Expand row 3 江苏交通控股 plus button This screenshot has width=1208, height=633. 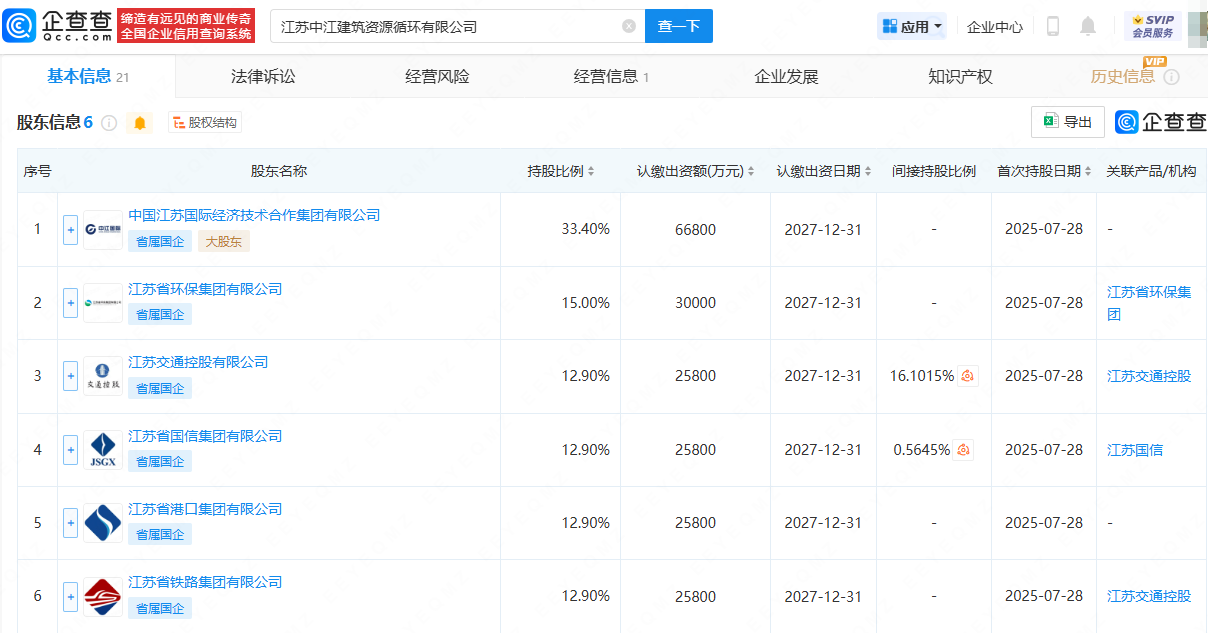point(70,377)
